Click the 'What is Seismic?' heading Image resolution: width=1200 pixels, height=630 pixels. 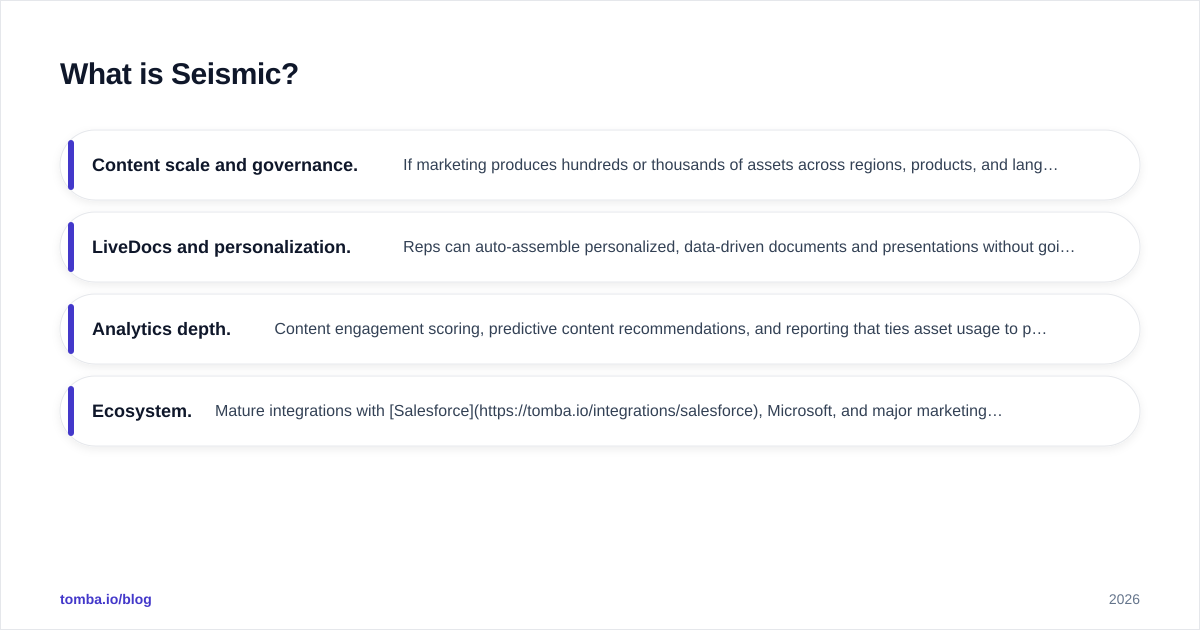click(179, 74)
